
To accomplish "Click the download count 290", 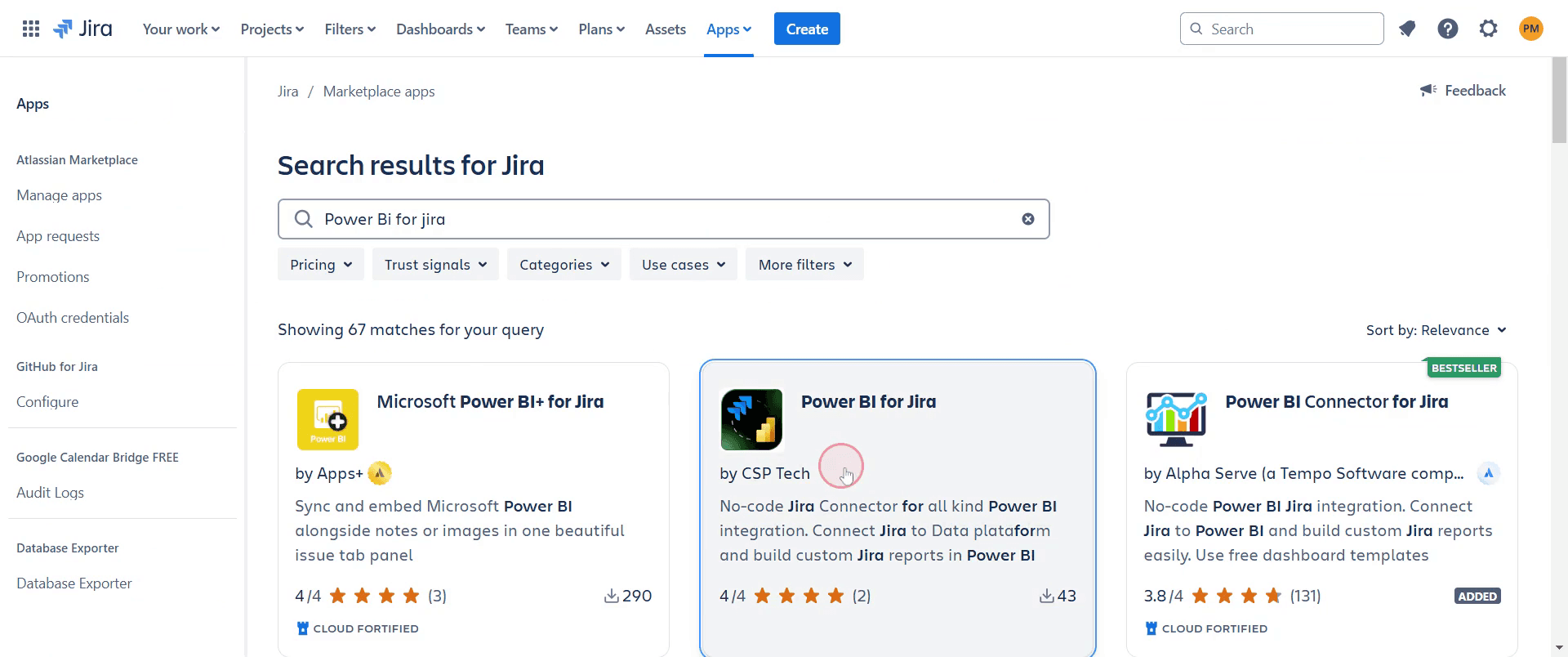I will 627,596.
